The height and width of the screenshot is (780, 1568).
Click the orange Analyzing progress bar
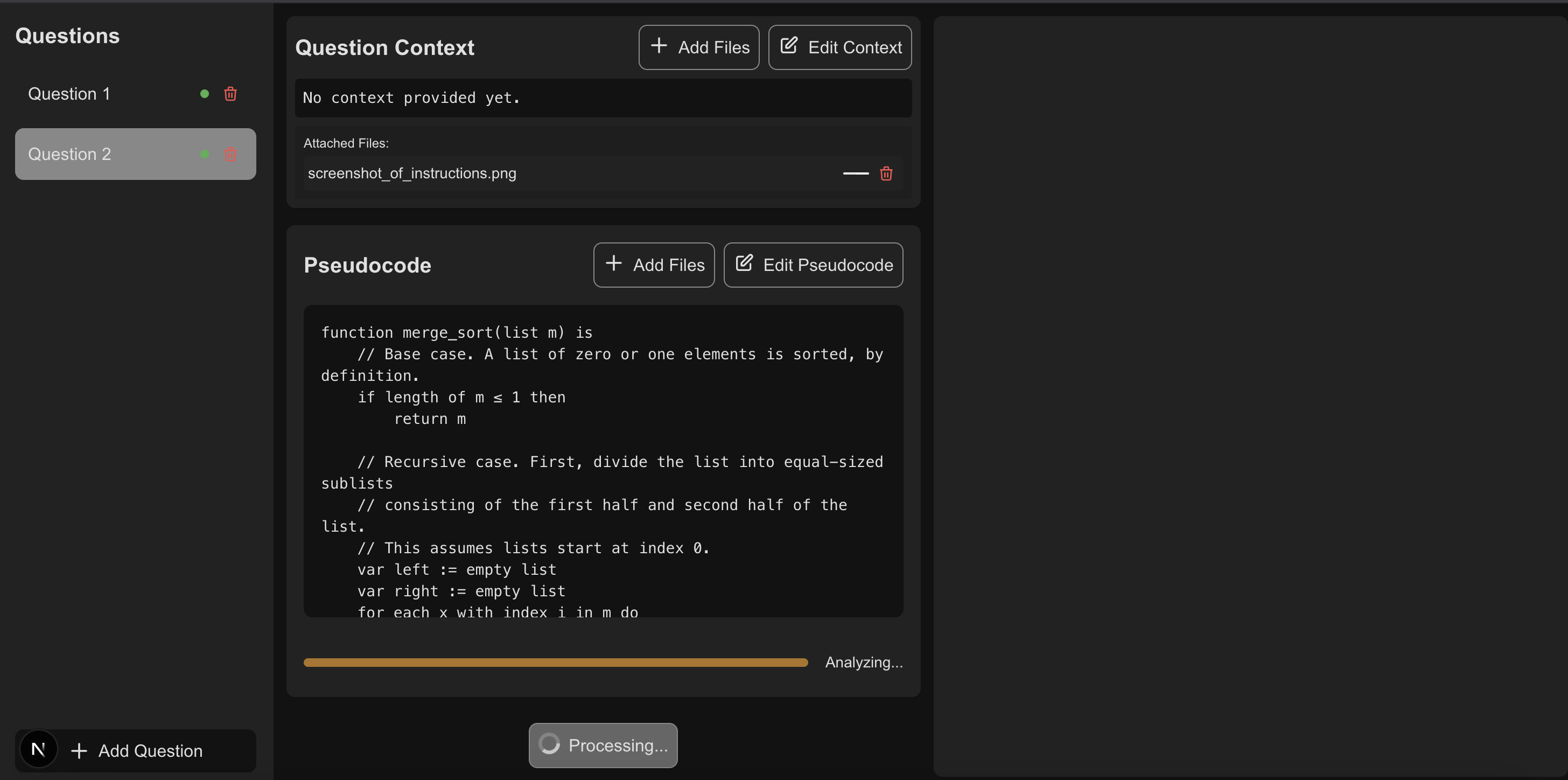(555, 663)
